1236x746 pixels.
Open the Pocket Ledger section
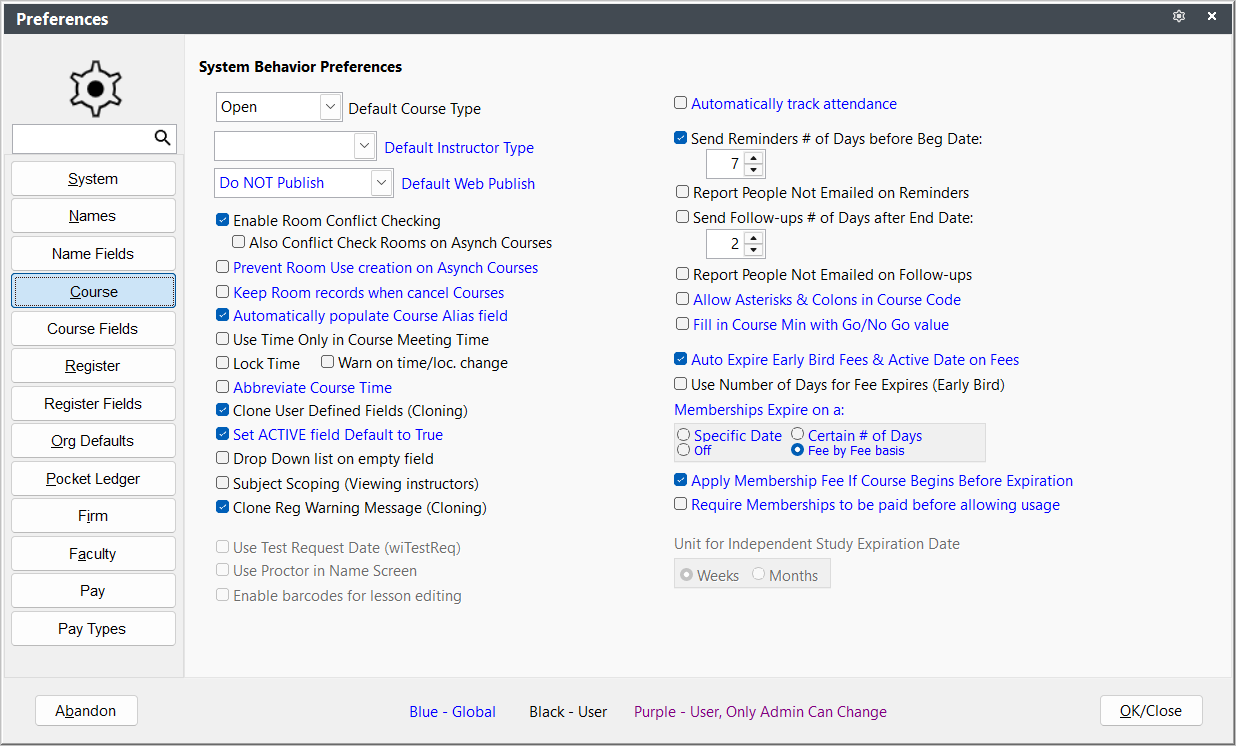pyautogui.click(x=93, y=479)
